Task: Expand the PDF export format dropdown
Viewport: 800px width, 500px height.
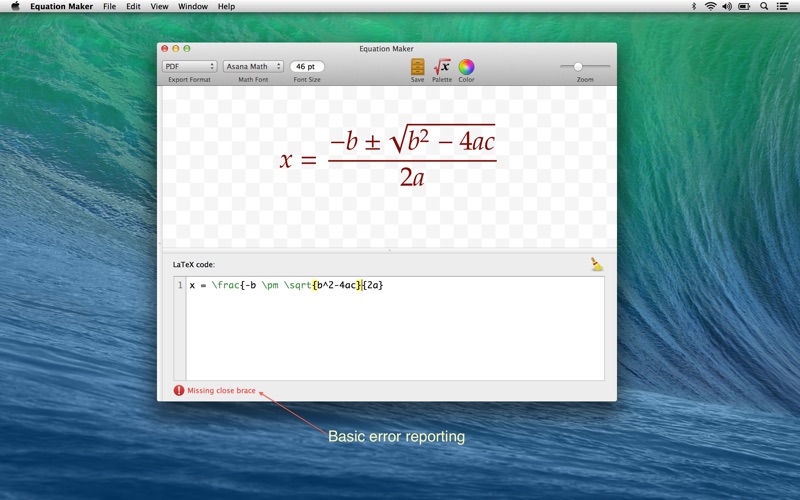Action: click(x=189, y=67)
